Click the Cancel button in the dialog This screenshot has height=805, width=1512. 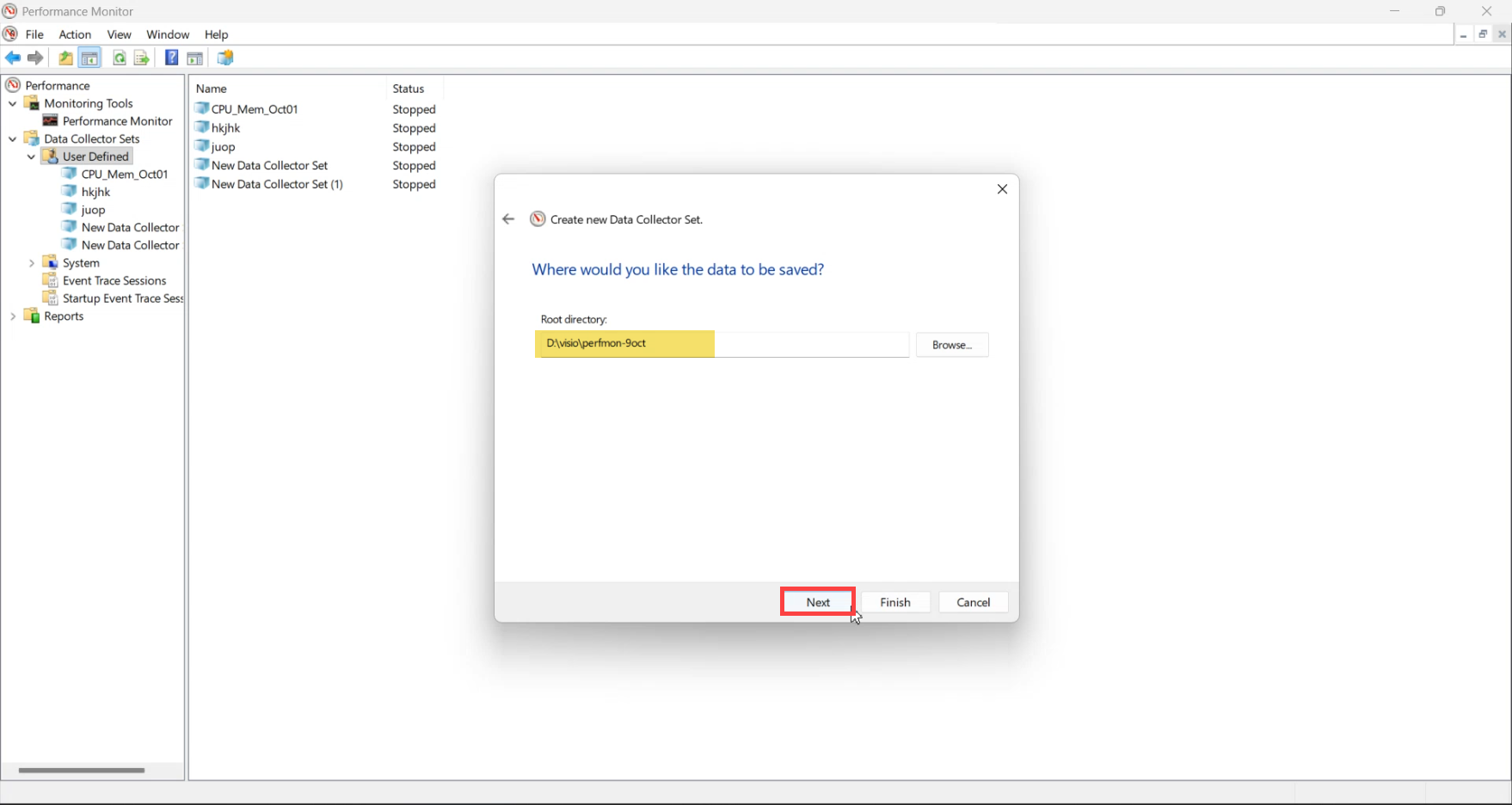[x=974, y=602]
